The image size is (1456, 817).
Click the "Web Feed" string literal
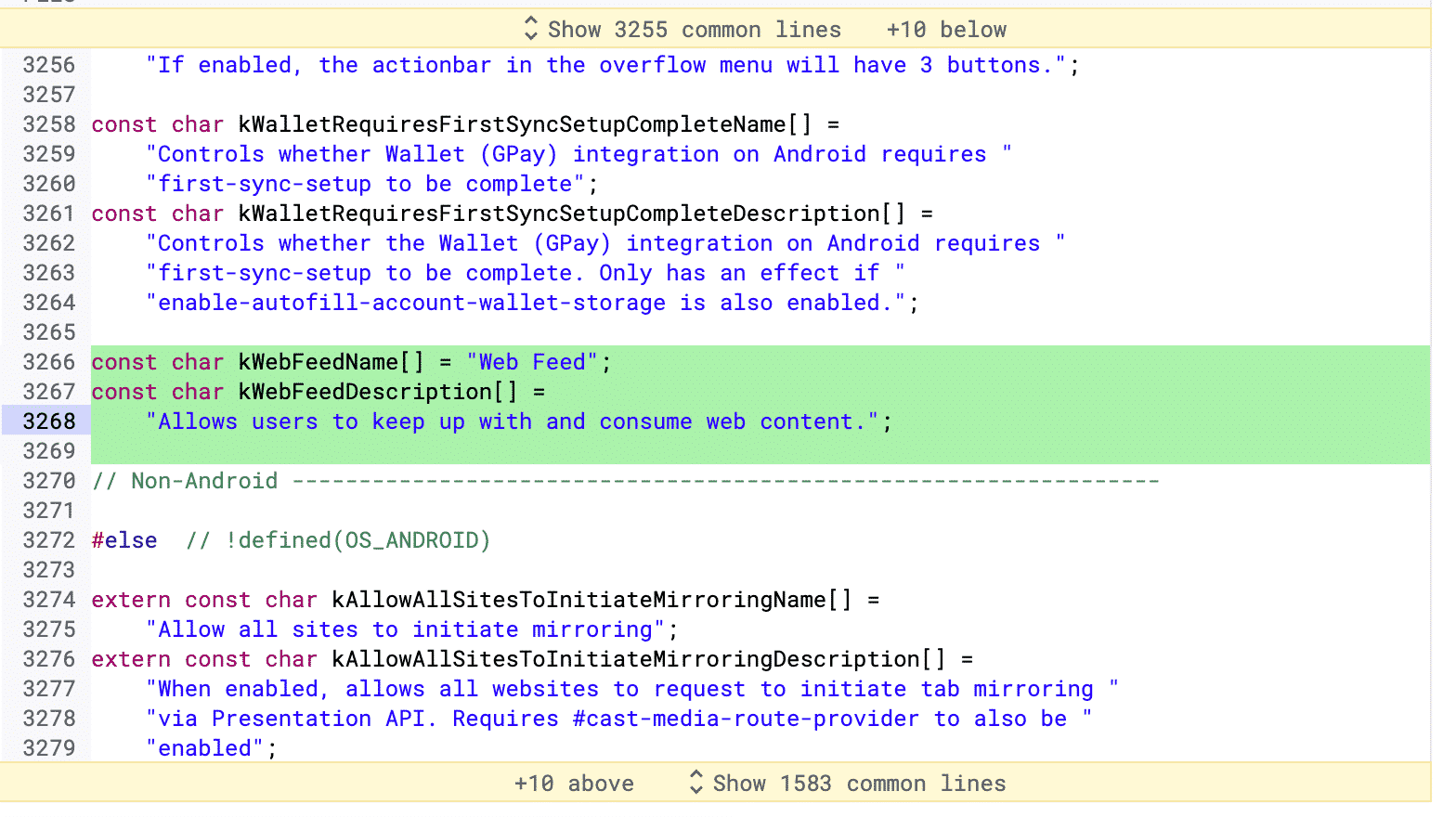click(532, 362)
